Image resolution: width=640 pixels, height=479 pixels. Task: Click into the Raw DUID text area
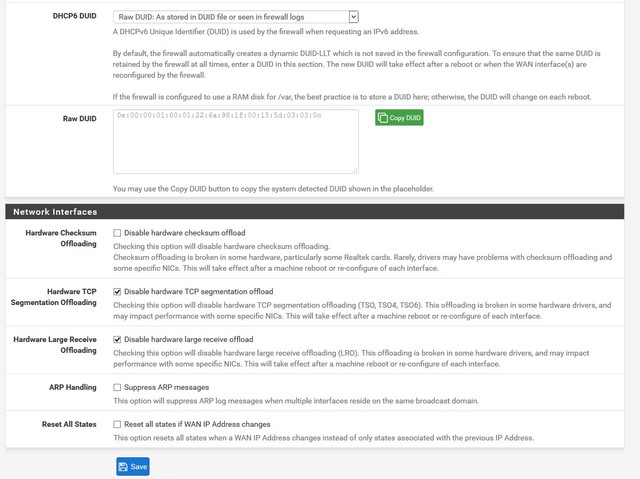(236, 141)
